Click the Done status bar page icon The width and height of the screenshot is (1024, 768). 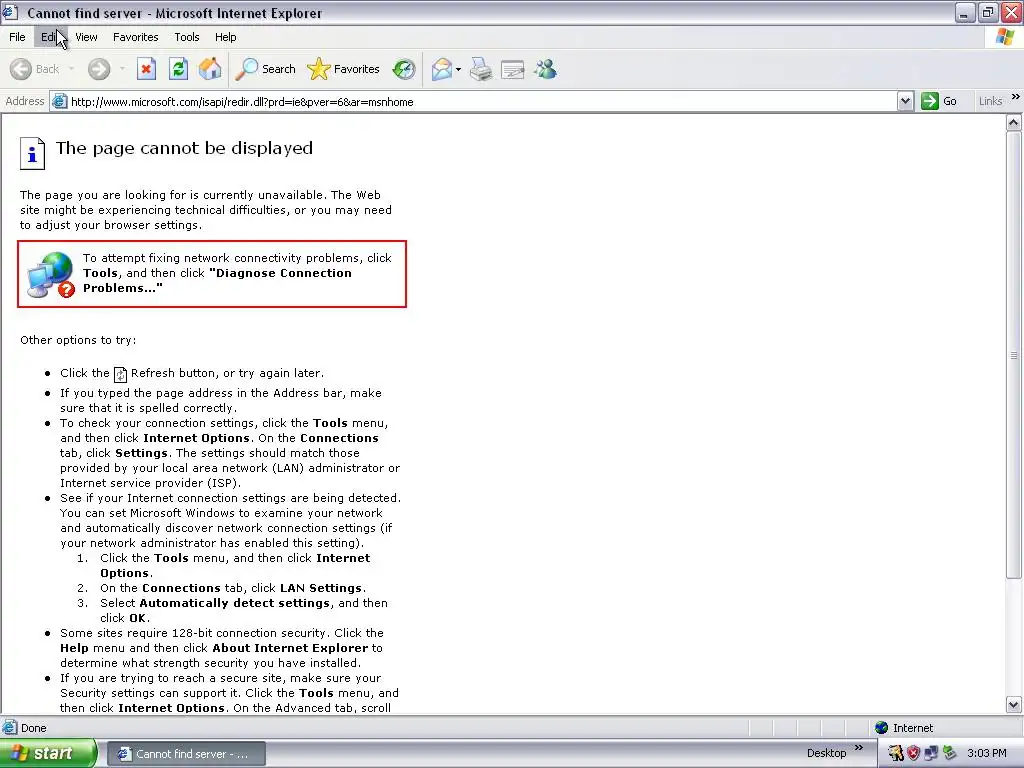coord(10,728)
